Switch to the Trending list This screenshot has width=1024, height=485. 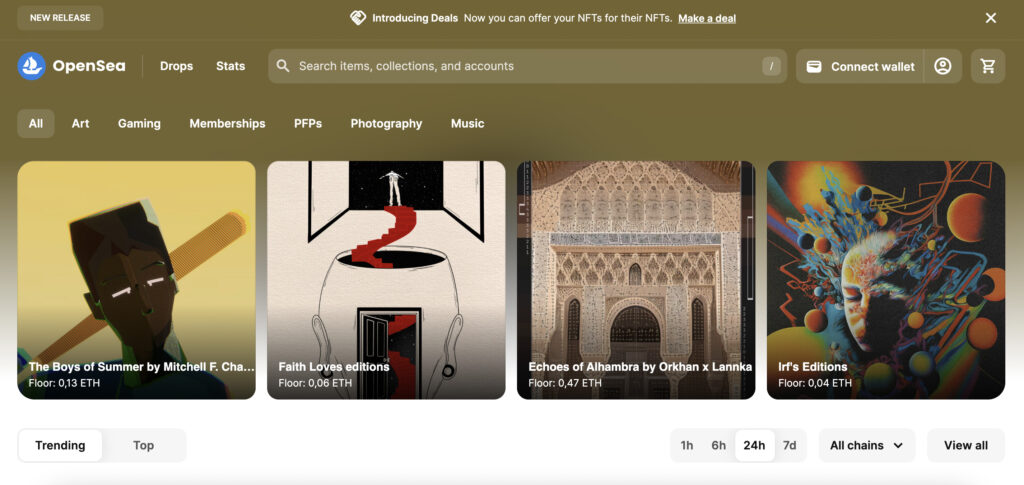[x=60, y=445]
